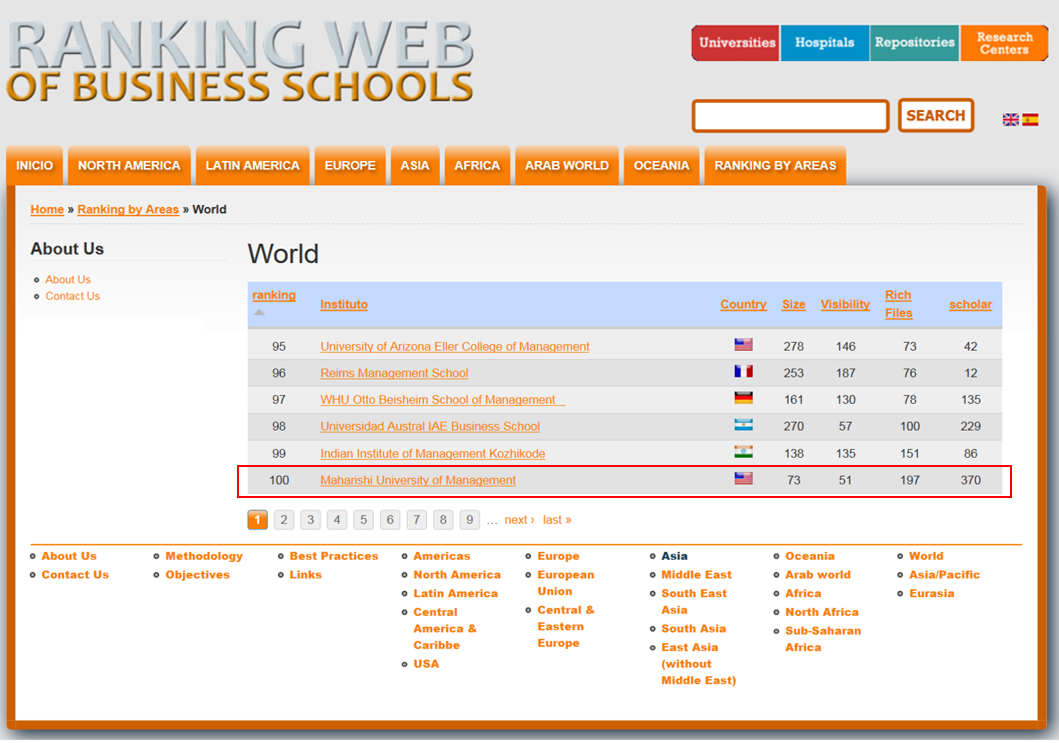The width and height of the screenshot is (1059, 743).
Task: Open the Research Centers tab
Action: (1004, 43)
